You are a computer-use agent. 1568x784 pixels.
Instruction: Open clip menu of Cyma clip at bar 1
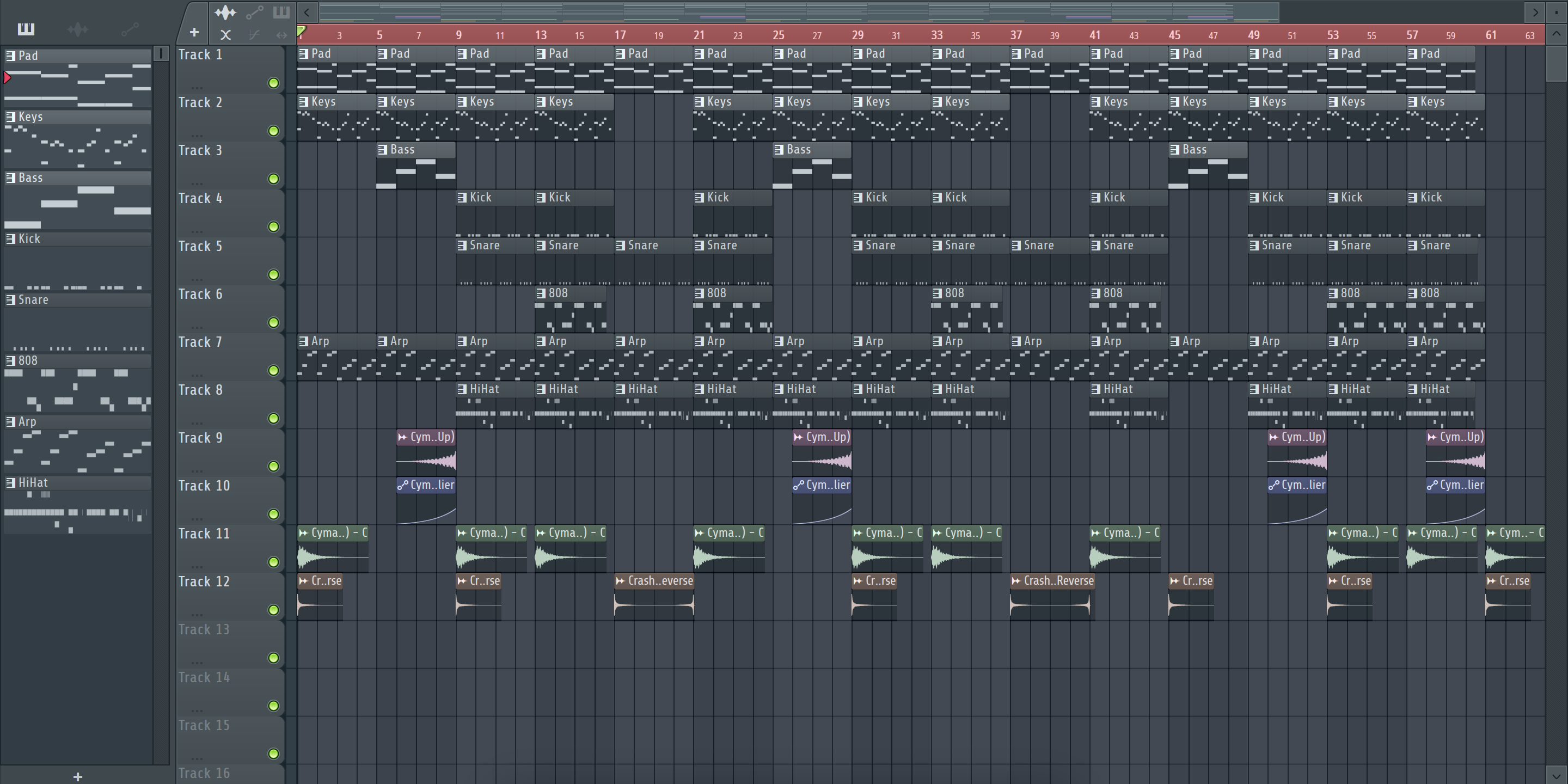[x=303, y=533]
